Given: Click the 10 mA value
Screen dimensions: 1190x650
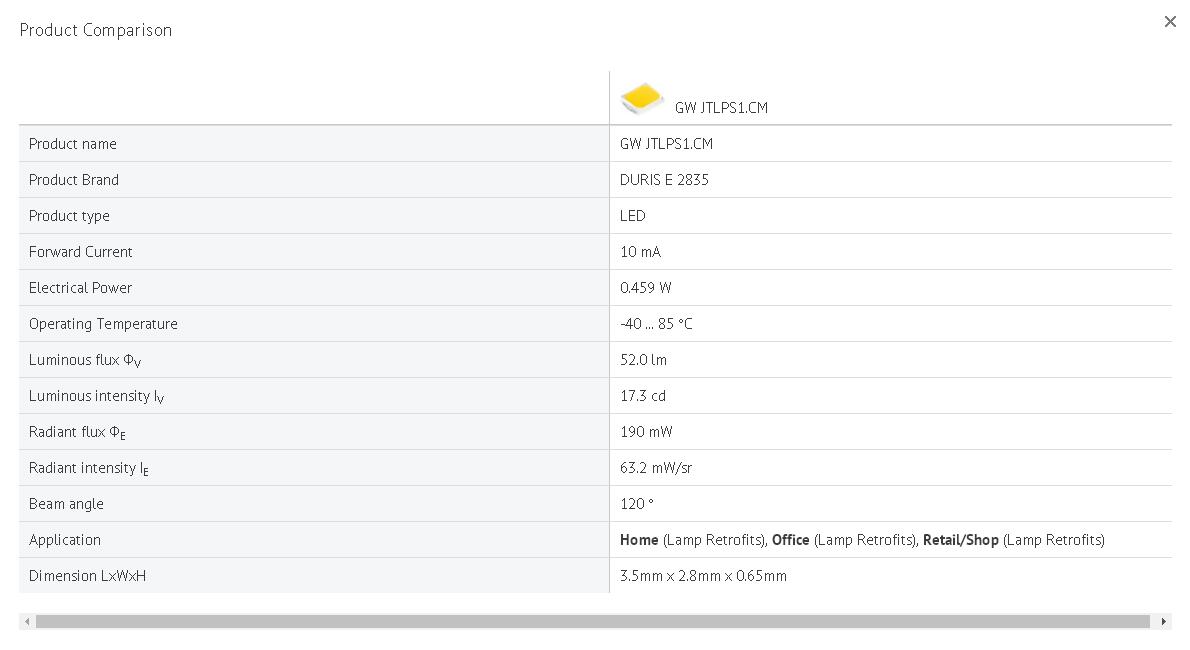Looking at the screenshot, I should [x=641, y=251].
